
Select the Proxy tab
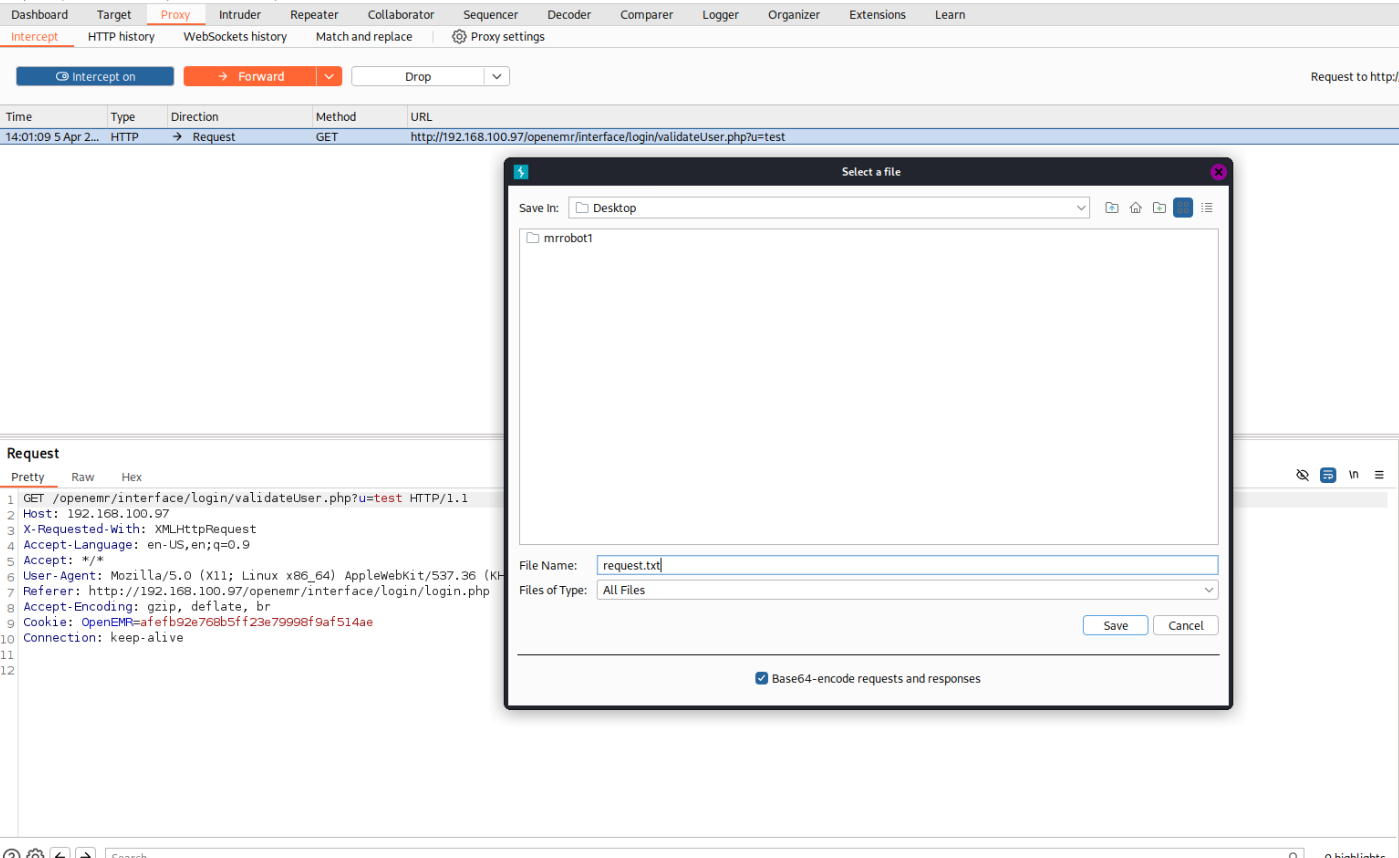[175, 15]
